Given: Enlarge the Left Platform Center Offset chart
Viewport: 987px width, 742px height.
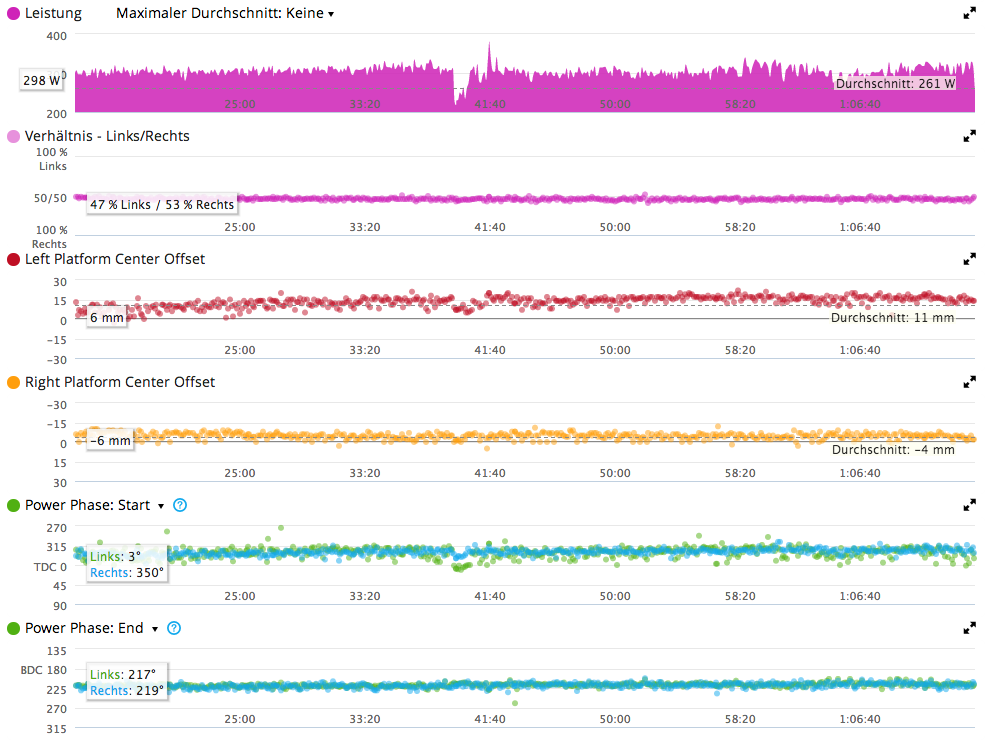Looking at the screenshot, I should (x=969, y=259).
